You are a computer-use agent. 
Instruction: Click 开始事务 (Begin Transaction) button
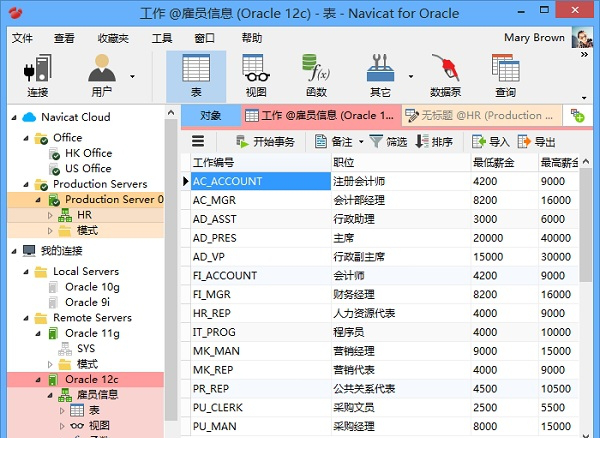click(265, 142)
